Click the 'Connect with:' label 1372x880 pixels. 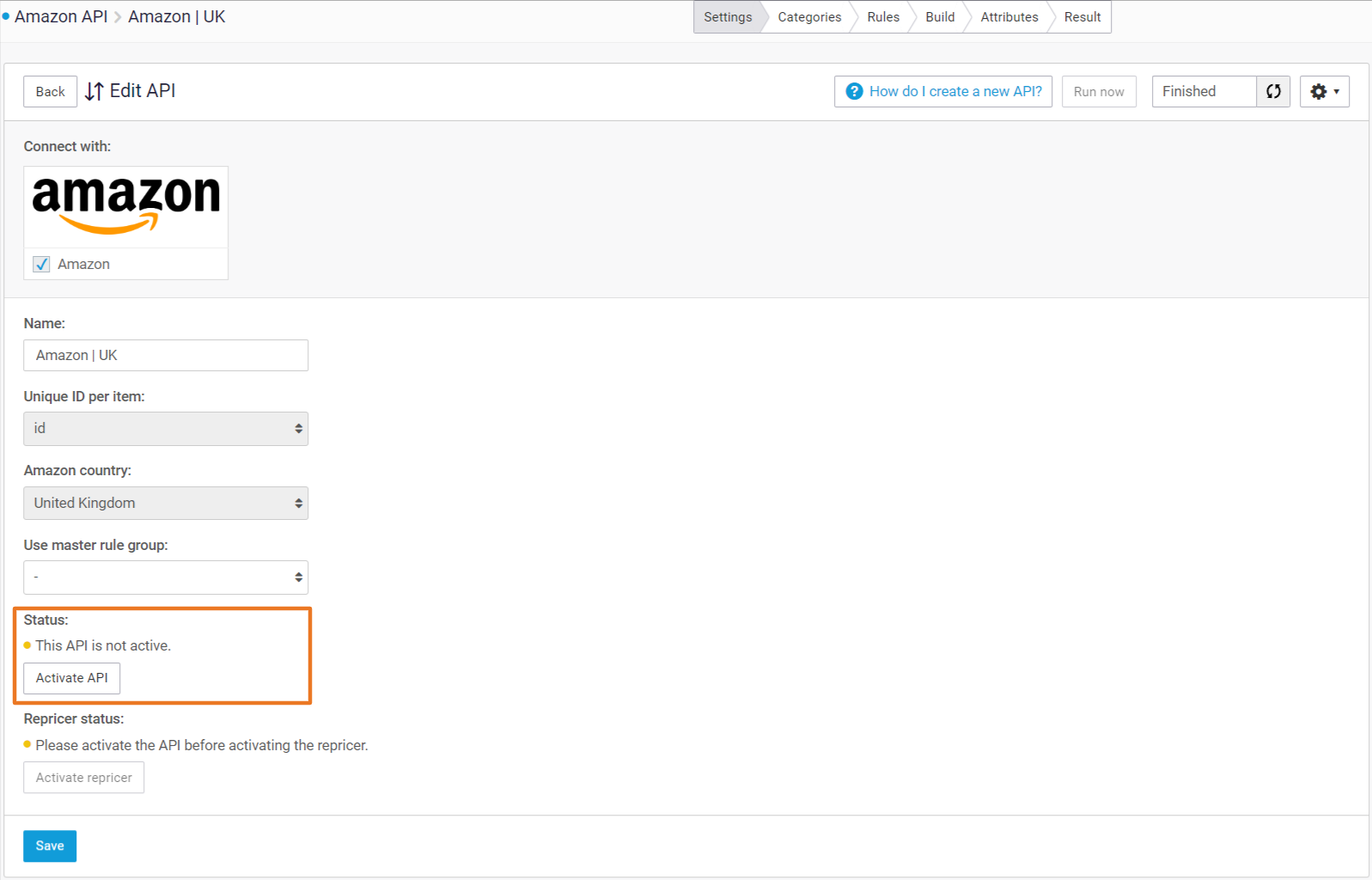click(x=67, y=146)
